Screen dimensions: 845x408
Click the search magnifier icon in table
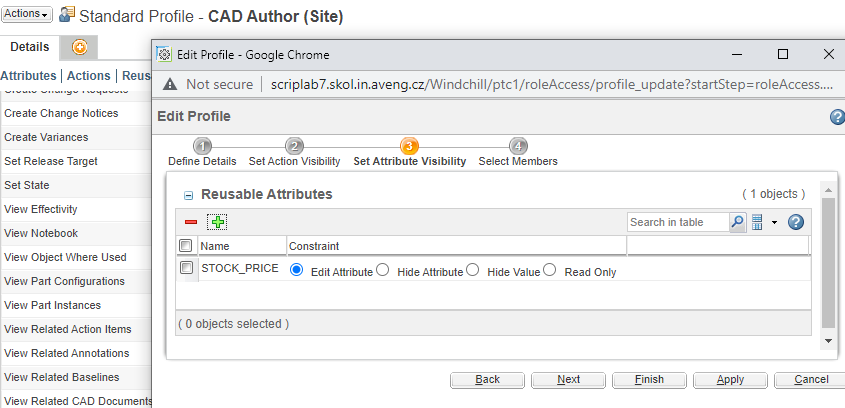point(737,222)
